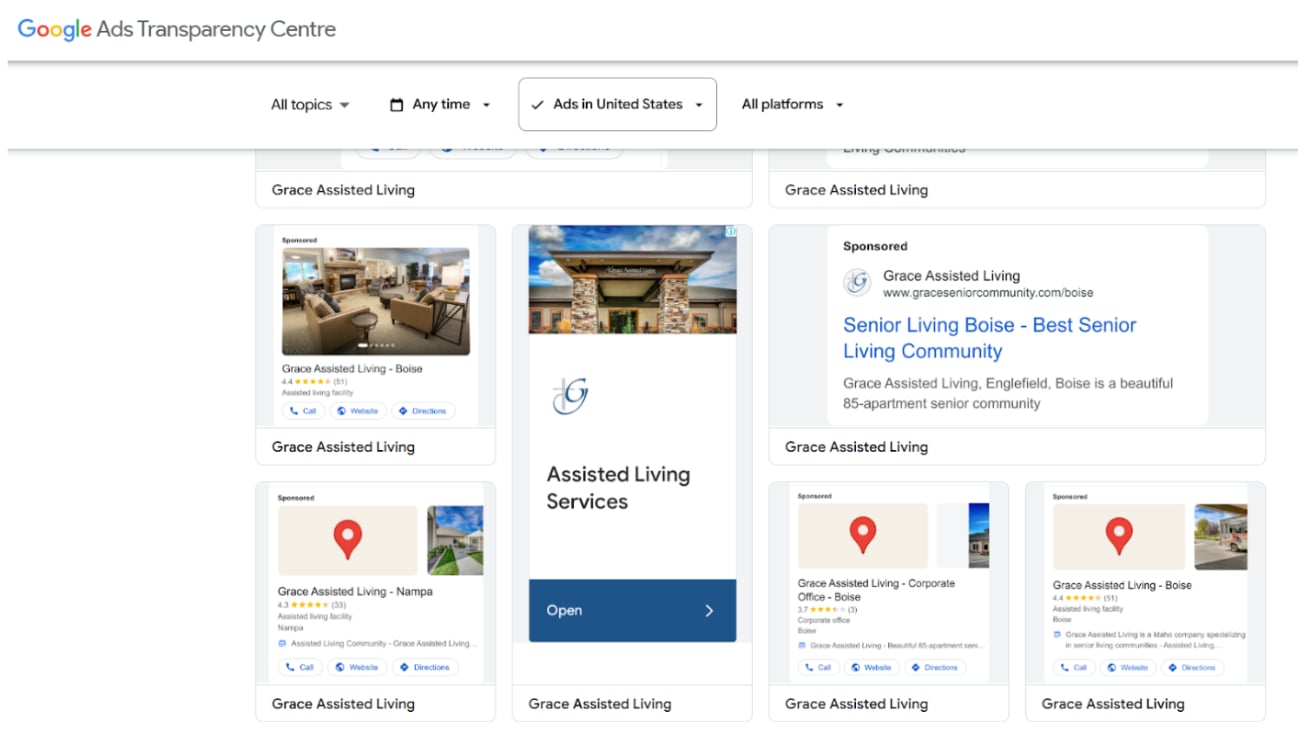This screenshot has height=744, width=1308.
Task: Click Website in the Nampa ad
Action: [x=356, y=667]
